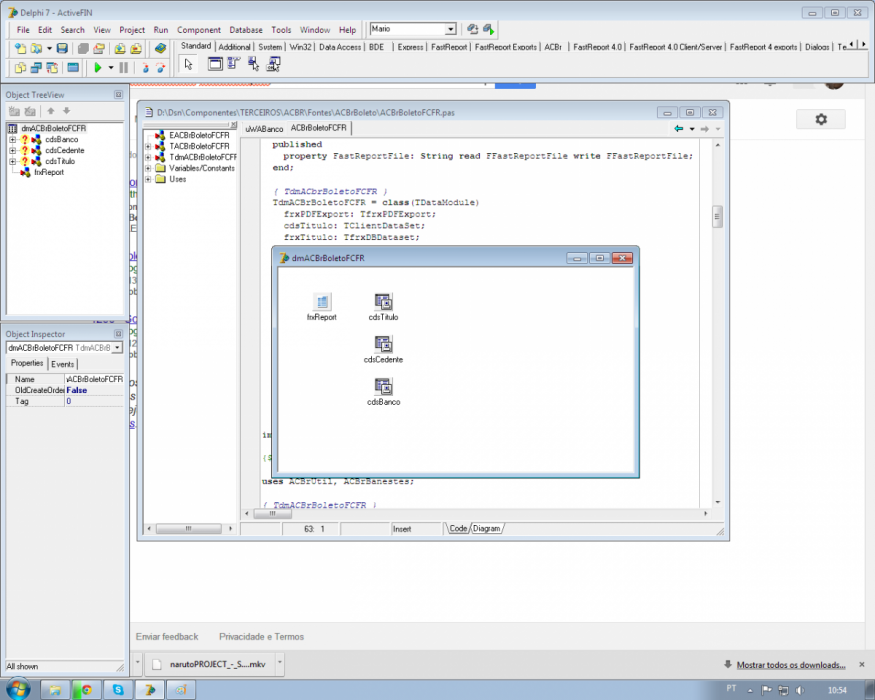
Task: Click the Privacidade e Termos link
Action: tap(261, 637)
